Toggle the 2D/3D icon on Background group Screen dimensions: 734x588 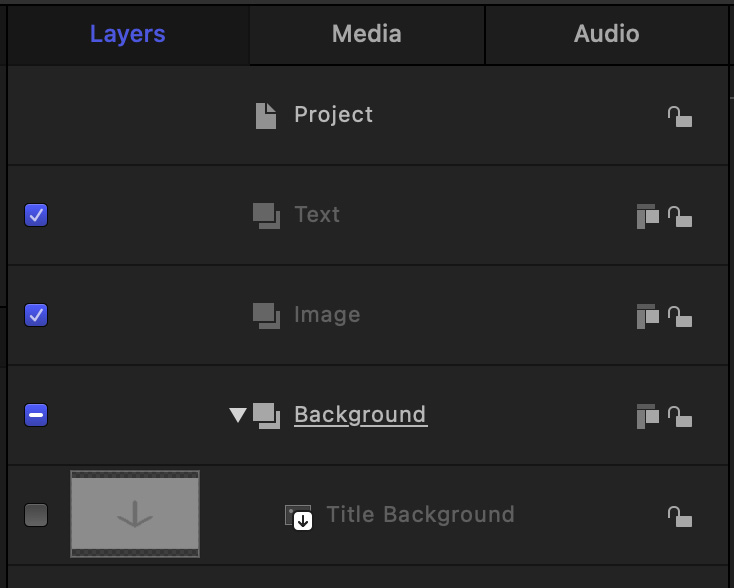(648, 416)
